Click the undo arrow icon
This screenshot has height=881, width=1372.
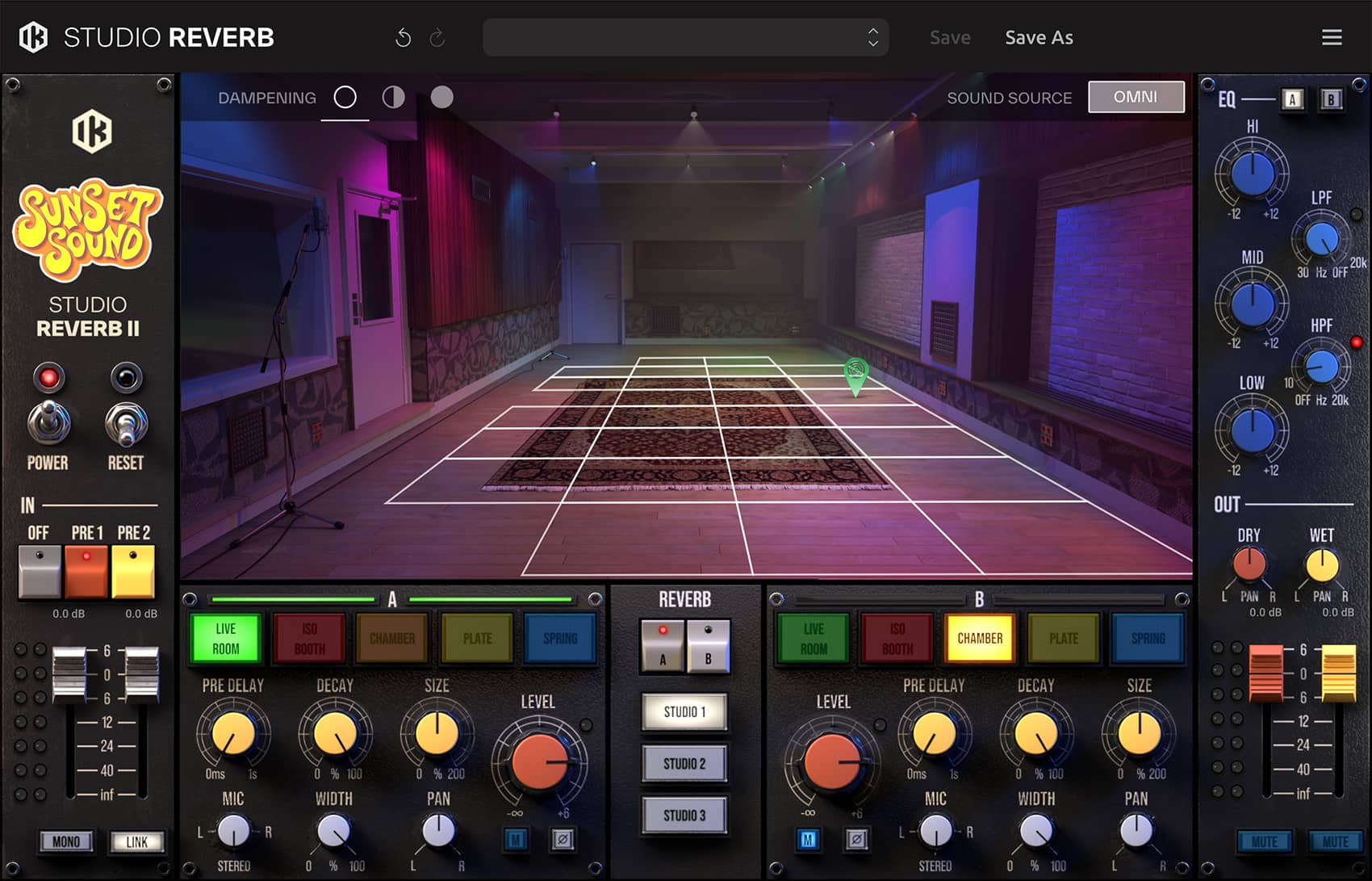pyautogui.click(x=403, y=38)
